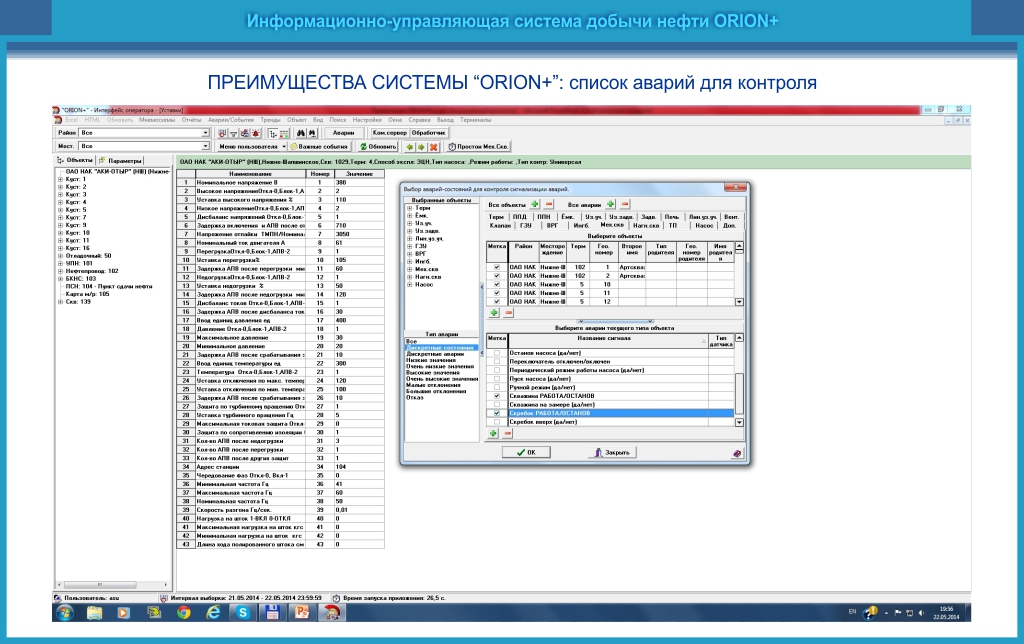Open the 'Тренды' menu
The height and width of the screenshot is (644, 1024).
(270, 120)
